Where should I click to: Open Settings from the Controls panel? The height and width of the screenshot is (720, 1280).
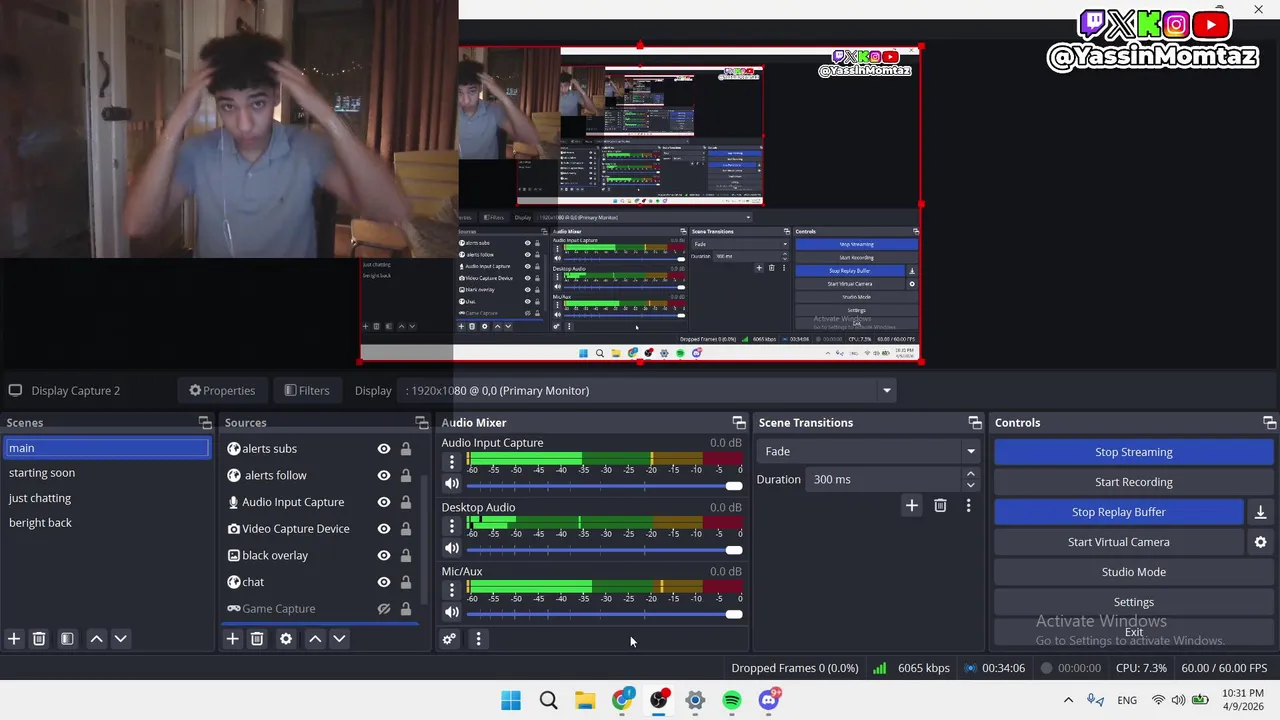click(1133, 602)
